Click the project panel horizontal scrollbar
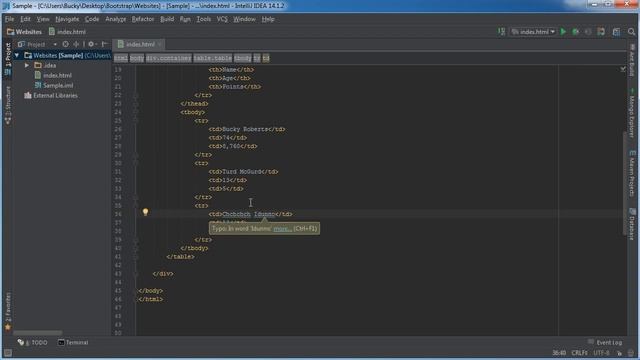Viewport: 640px width, 360px height. [x=38, y=333]
